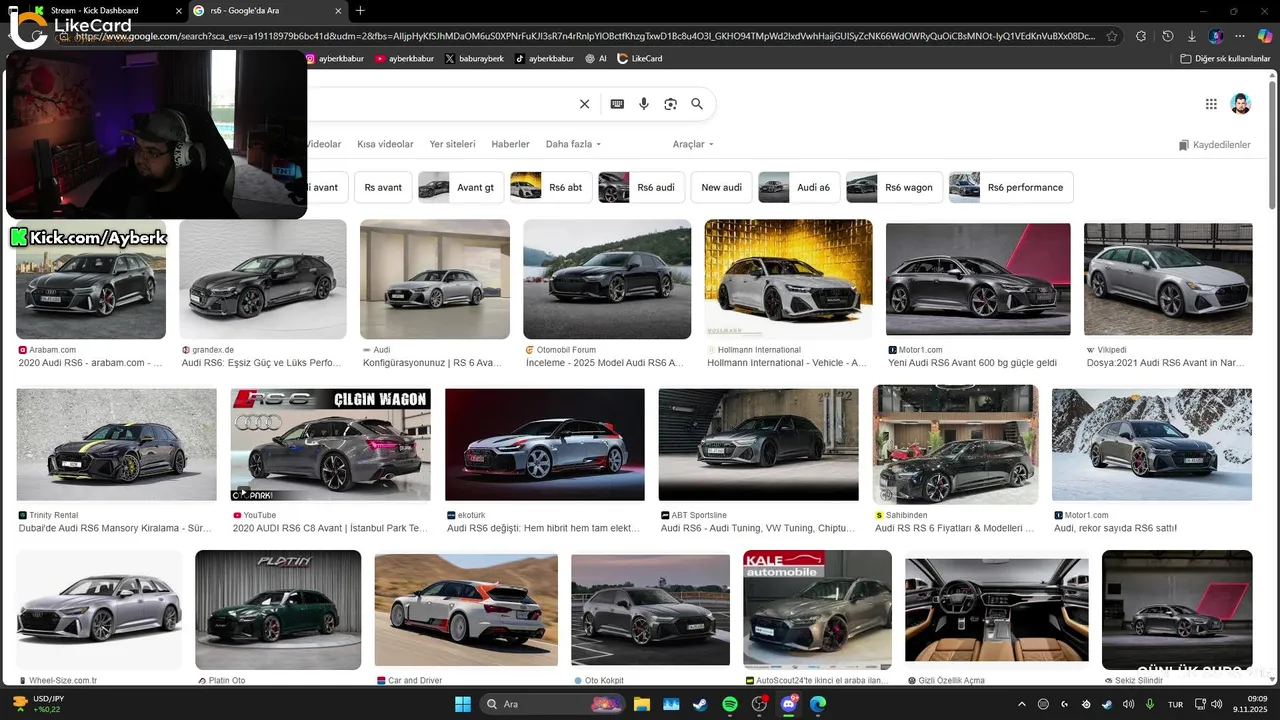The image size is (1280, 720).
Task: Open Edge browser taskbar icon
Action: 818,704
